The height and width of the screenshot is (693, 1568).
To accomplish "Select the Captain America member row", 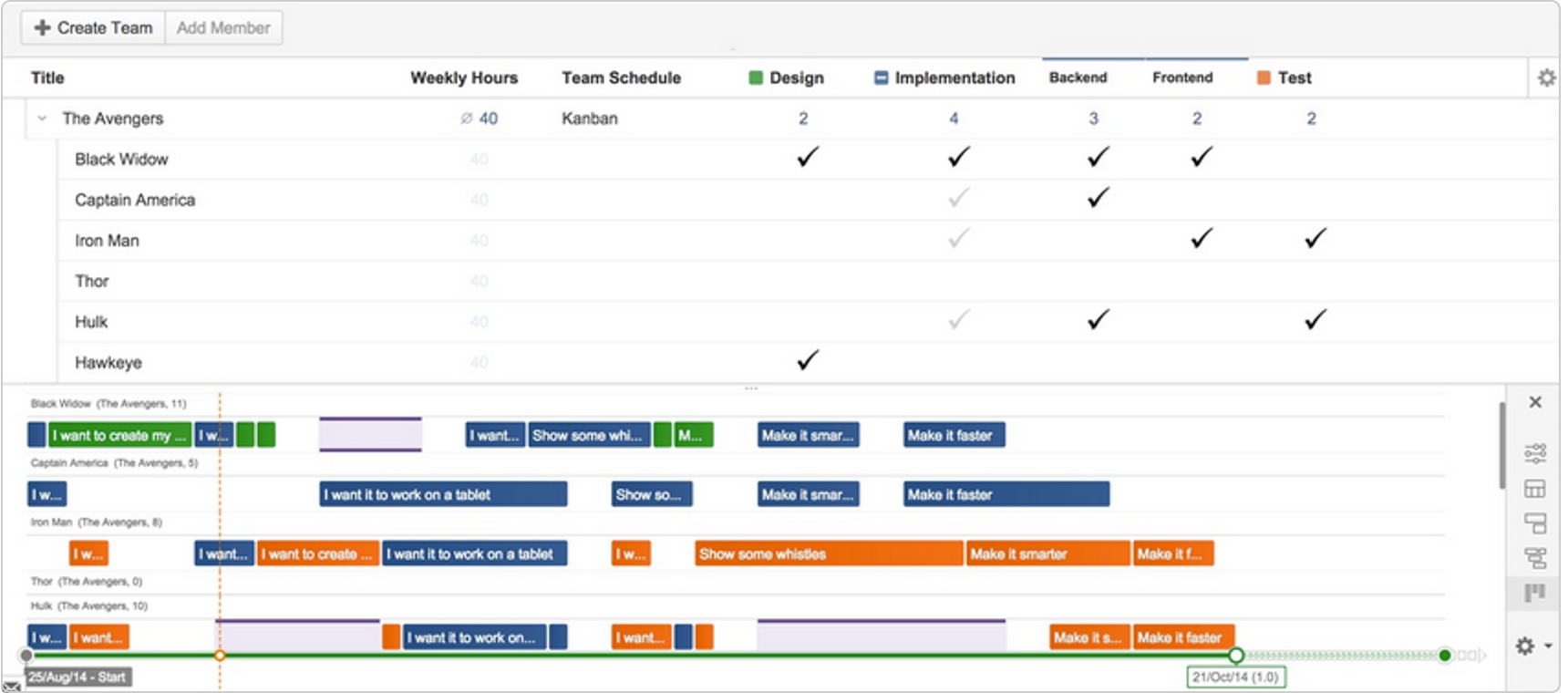I will click(x=808, y=200).
